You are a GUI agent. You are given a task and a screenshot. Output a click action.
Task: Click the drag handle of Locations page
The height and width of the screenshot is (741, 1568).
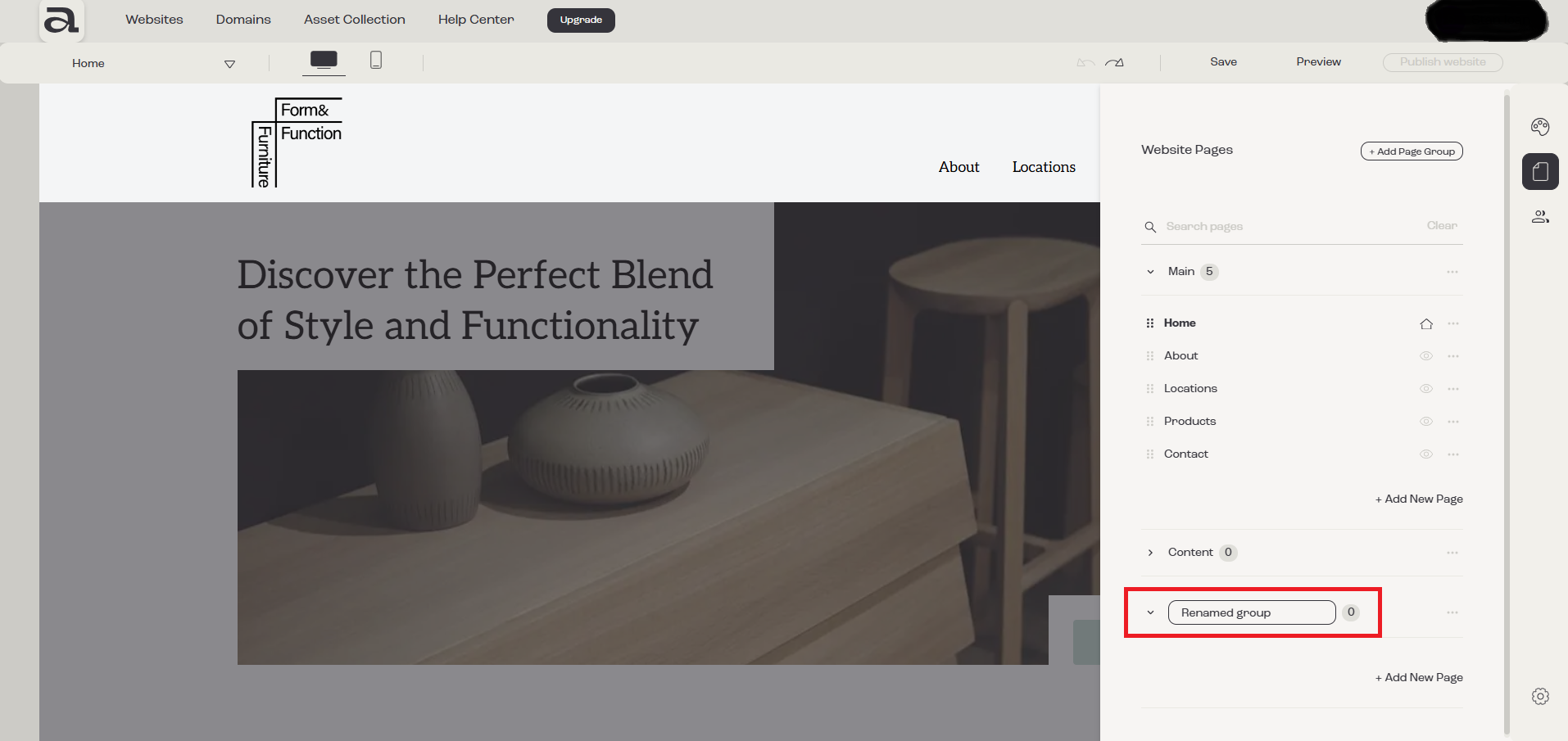(x=1150, y=389)
